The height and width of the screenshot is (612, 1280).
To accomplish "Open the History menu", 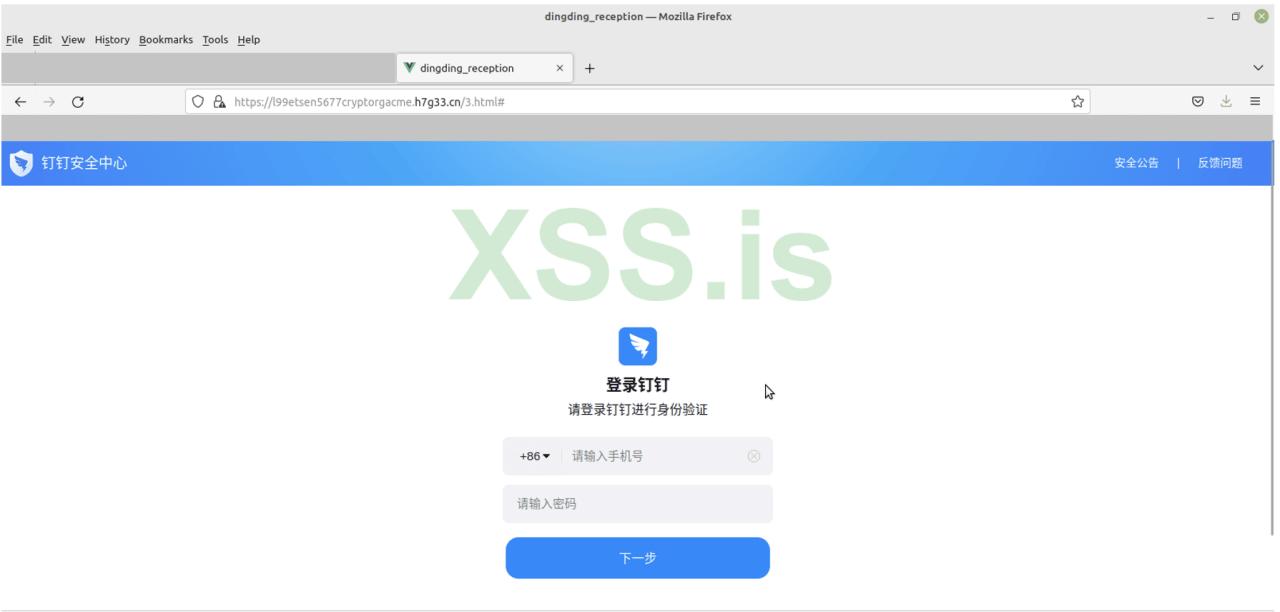I will pyautogui.click(x=112, y=40).
